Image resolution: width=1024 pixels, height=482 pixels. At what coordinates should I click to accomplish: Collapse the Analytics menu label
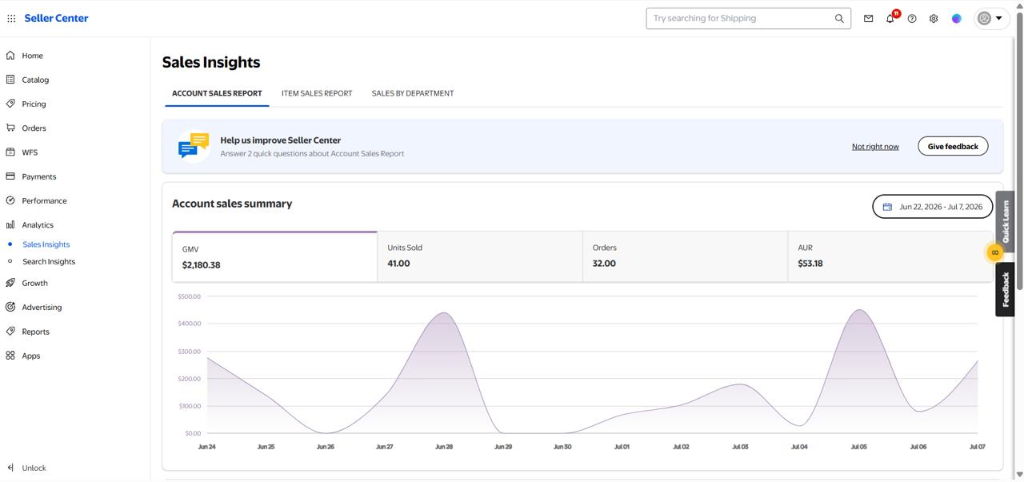[x=38, y=225]
